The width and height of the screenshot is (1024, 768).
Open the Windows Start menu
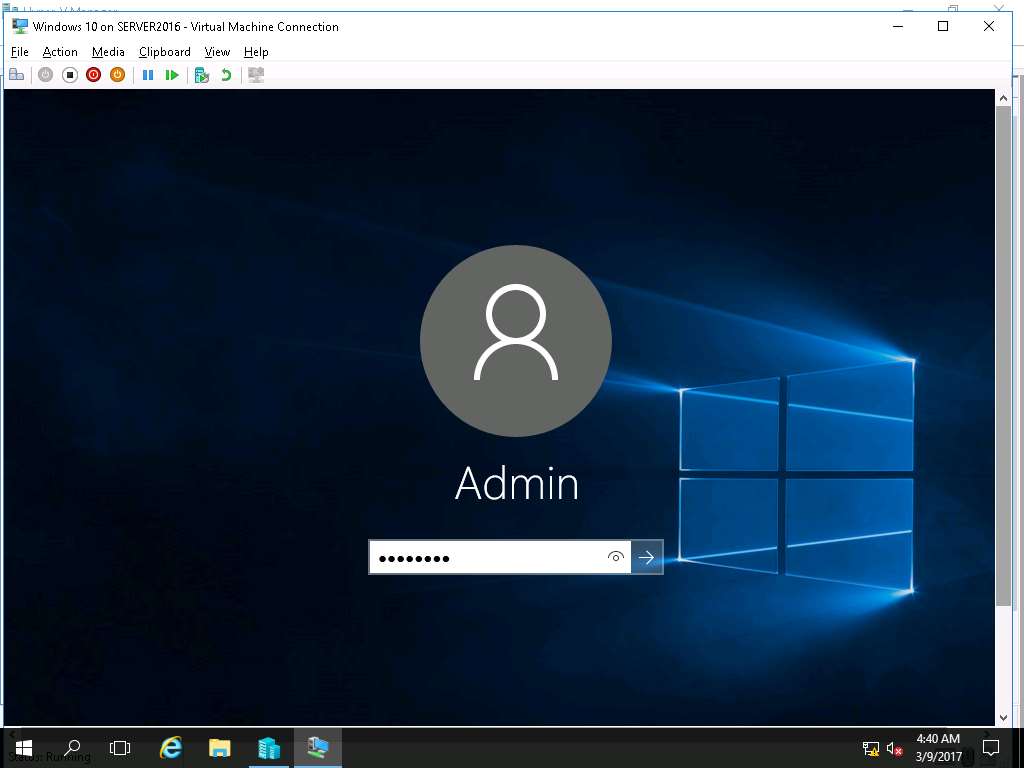coord(24,748)
